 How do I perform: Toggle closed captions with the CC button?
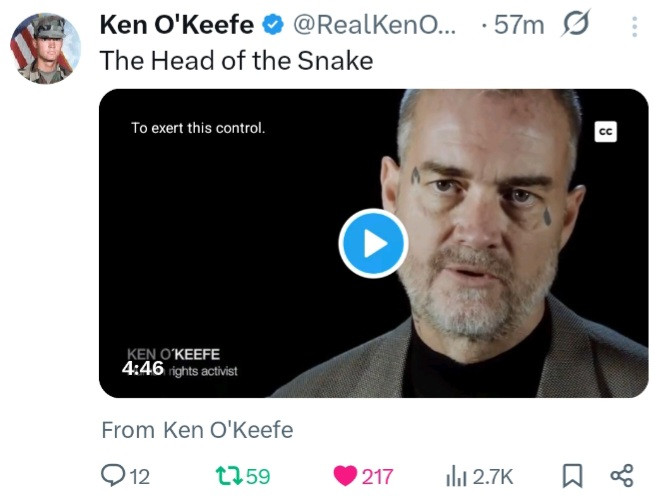(x=605, y=131)
